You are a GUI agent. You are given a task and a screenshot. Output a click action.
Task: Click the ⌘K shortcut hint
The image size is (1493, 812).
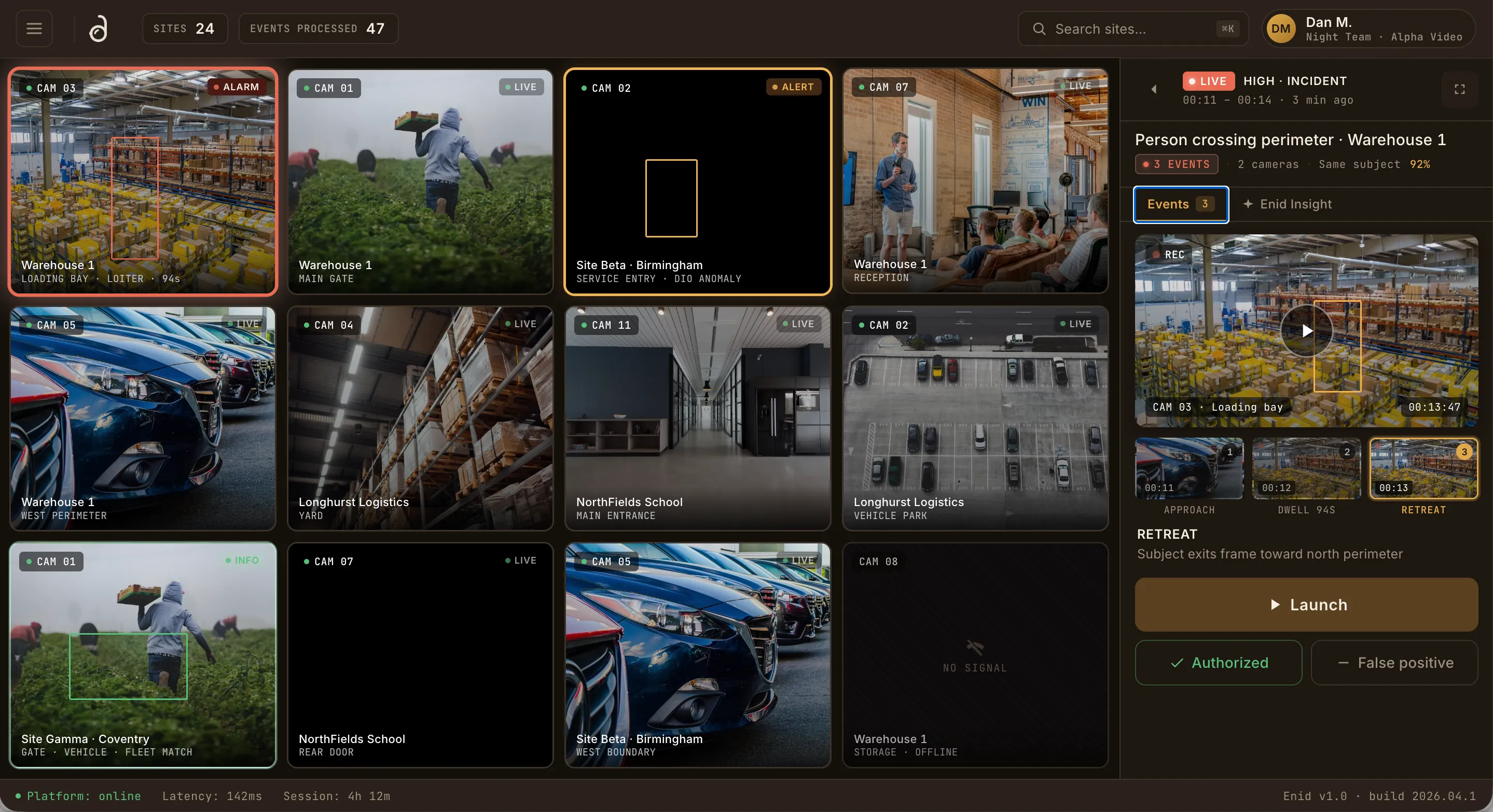[1227, 29]
